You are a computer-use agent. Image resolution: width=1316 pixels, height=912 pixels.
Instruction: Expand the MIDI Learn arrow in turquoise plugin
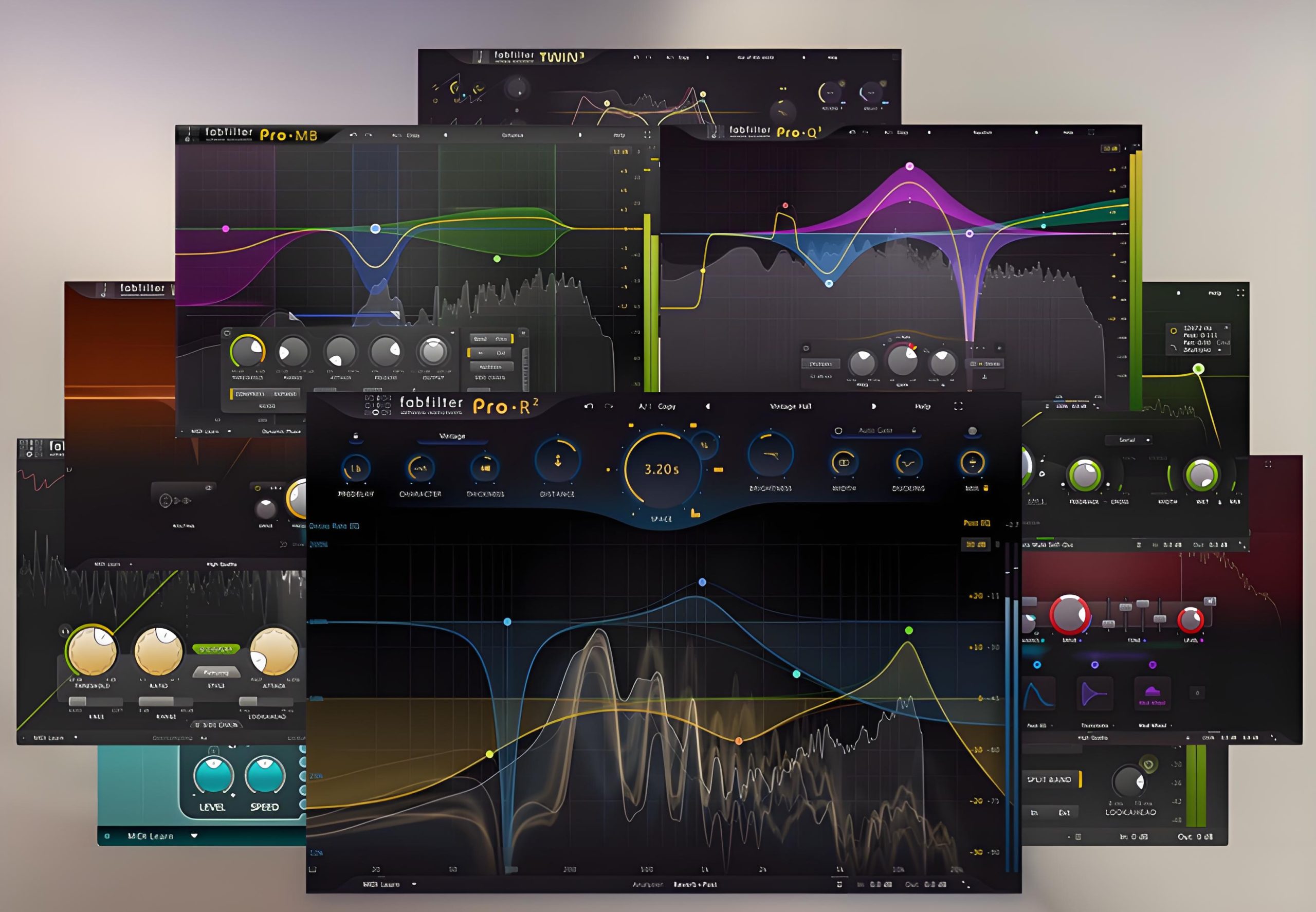coord(194,836)
